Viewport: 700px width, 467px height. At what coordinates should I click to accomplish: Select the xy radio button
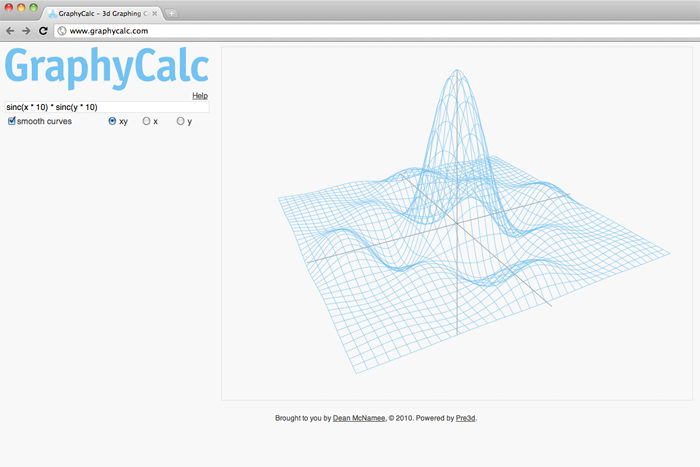pyautogui.click(x=112, y=121)
